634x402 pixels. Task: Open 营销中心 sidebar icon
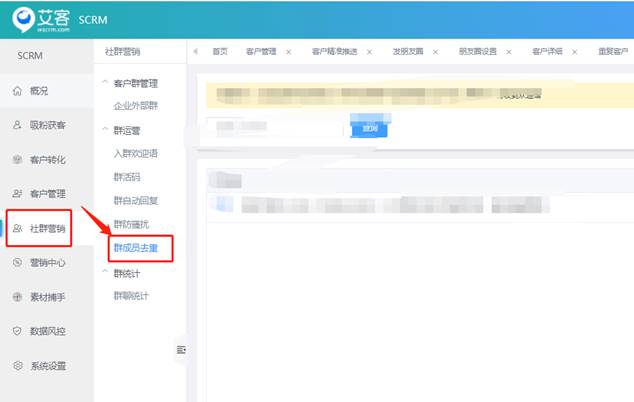(x=17, y=263)
